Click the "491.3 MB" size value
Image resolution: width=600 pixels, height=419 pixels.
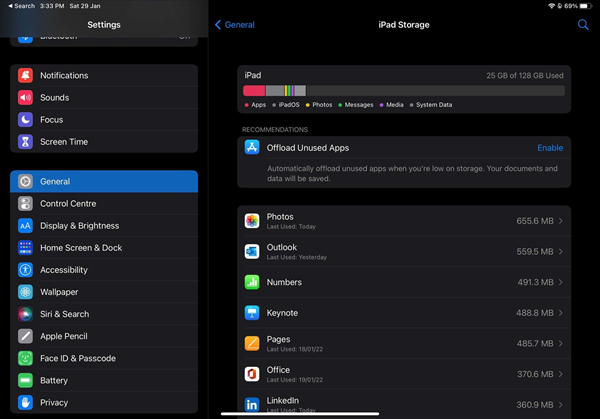[535, 282]
